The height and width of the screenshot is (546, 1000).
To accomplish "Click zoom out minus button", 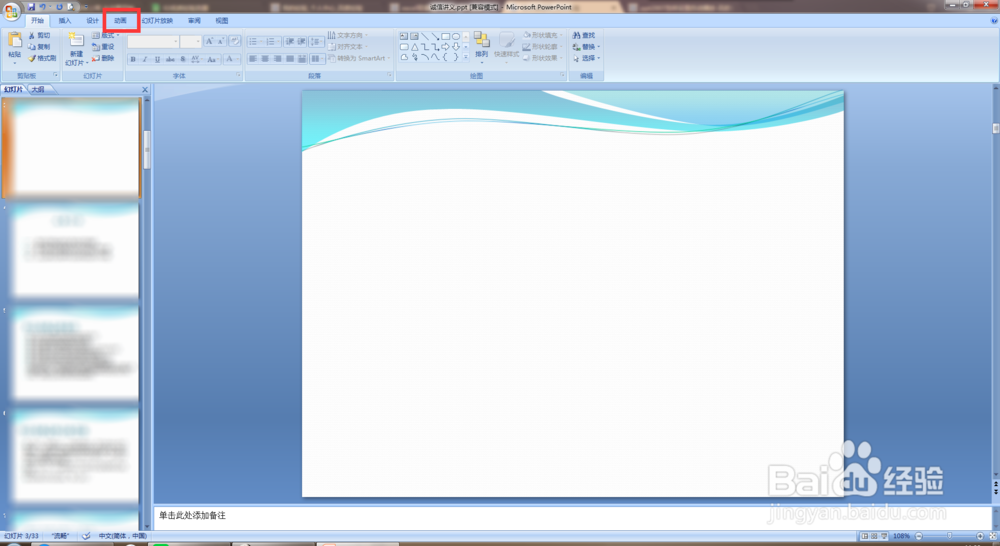I will coord(919,536).
